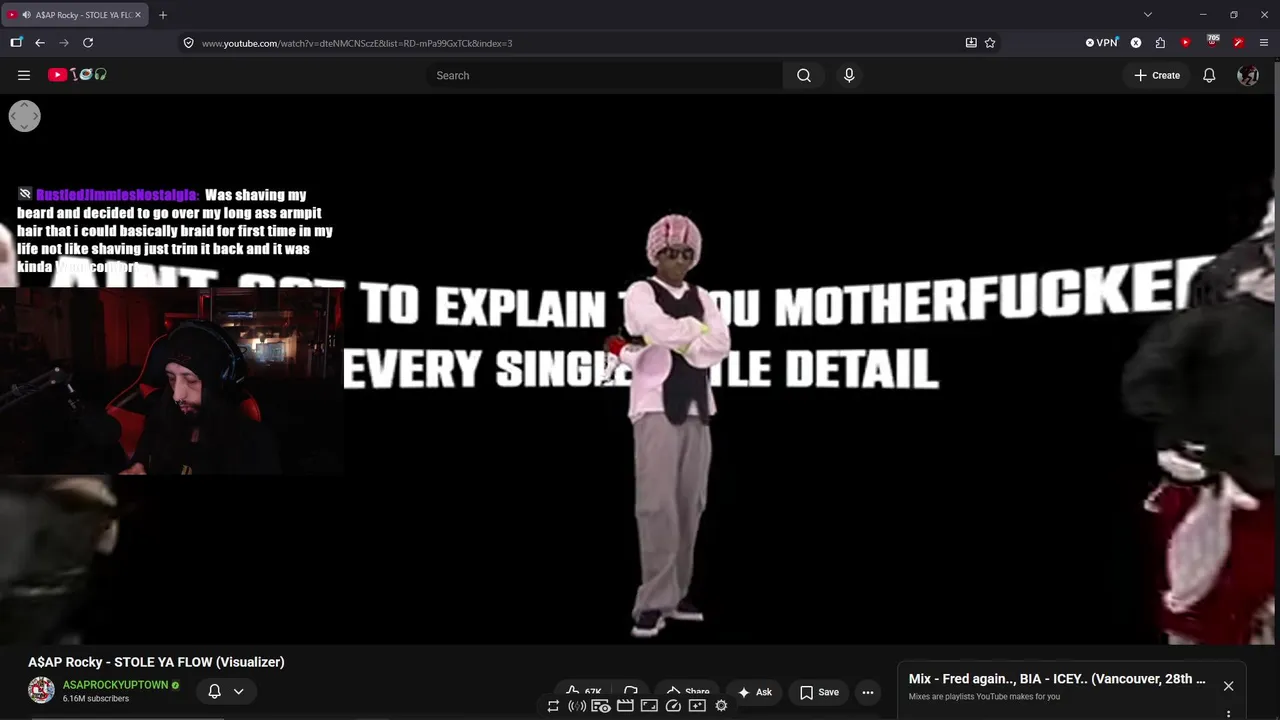Open the account avatar menu
The height and width of the screenshot is (720, 1280).
pyautogui.click(x=1248, y=75)
